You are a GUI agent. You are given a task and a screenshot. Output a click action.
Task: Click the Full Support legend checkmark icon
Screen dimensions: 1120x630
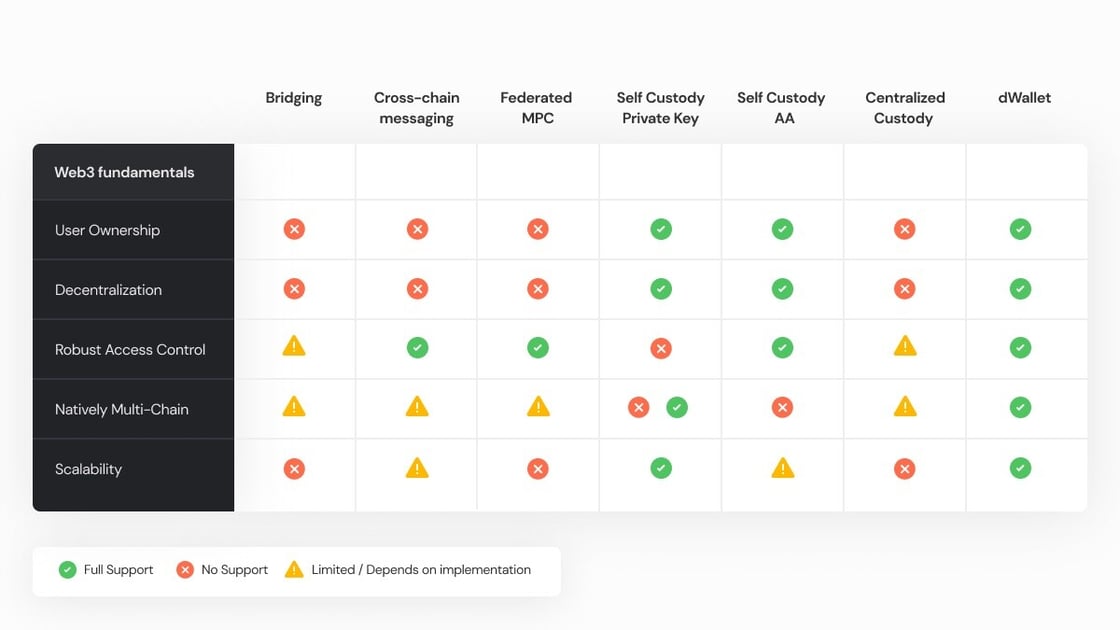(67, 570)
